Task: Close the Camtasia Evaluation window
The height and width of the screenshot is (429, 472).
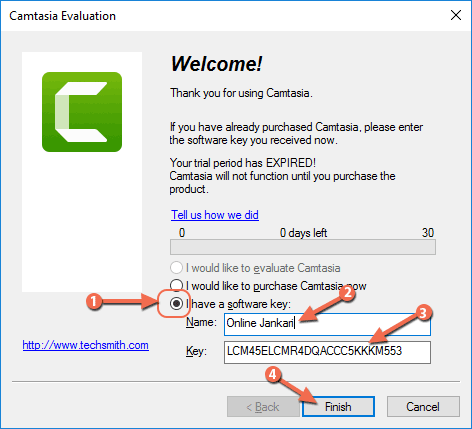Action: tap(456, 15)
